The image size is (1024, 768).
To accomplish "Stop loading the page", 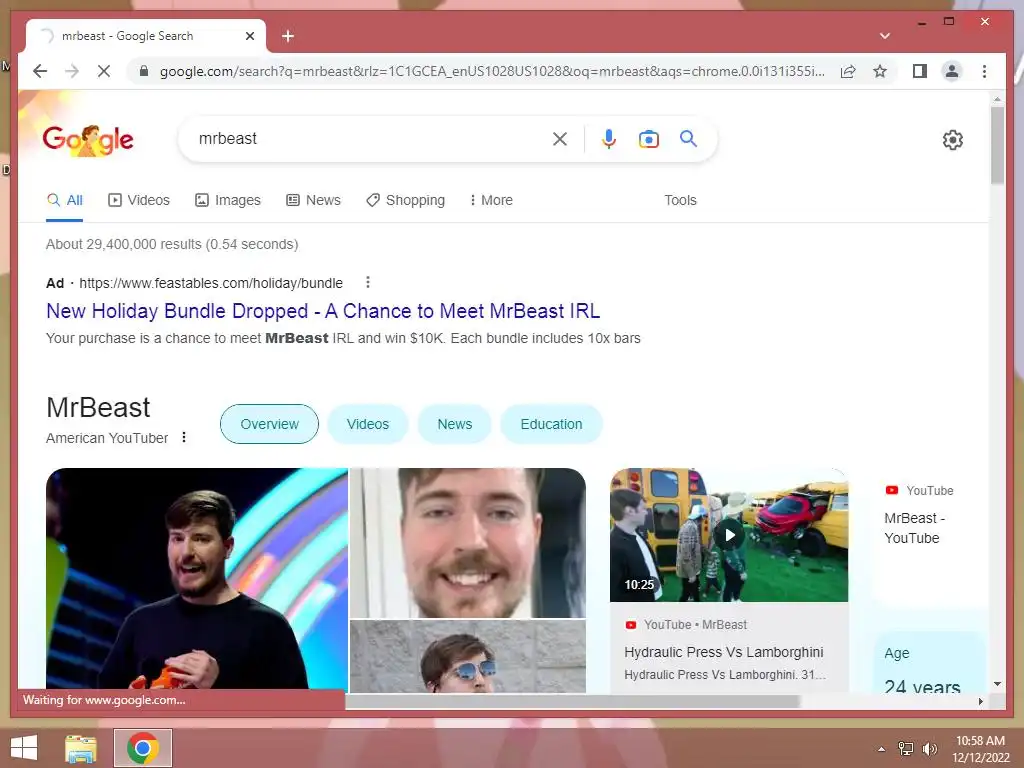I will [x=104, y=71].
